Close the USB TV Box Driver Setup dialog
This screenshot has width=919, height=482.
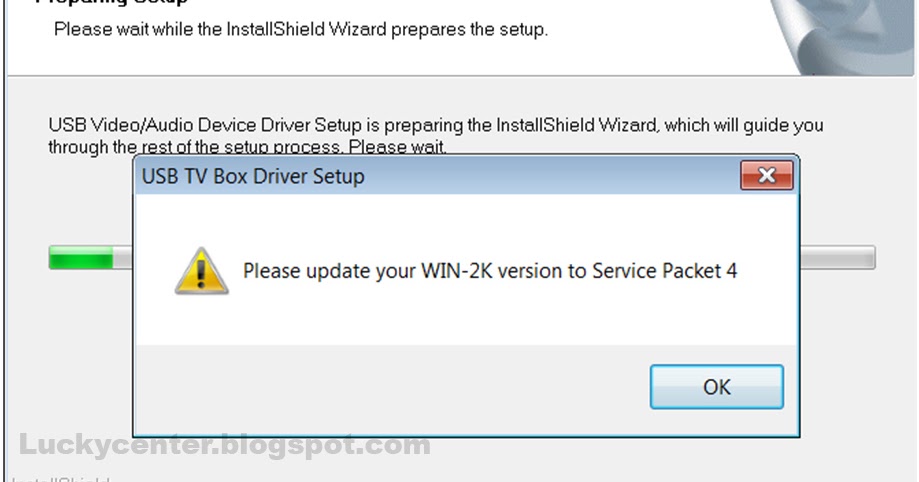click(x=767, y=175)
